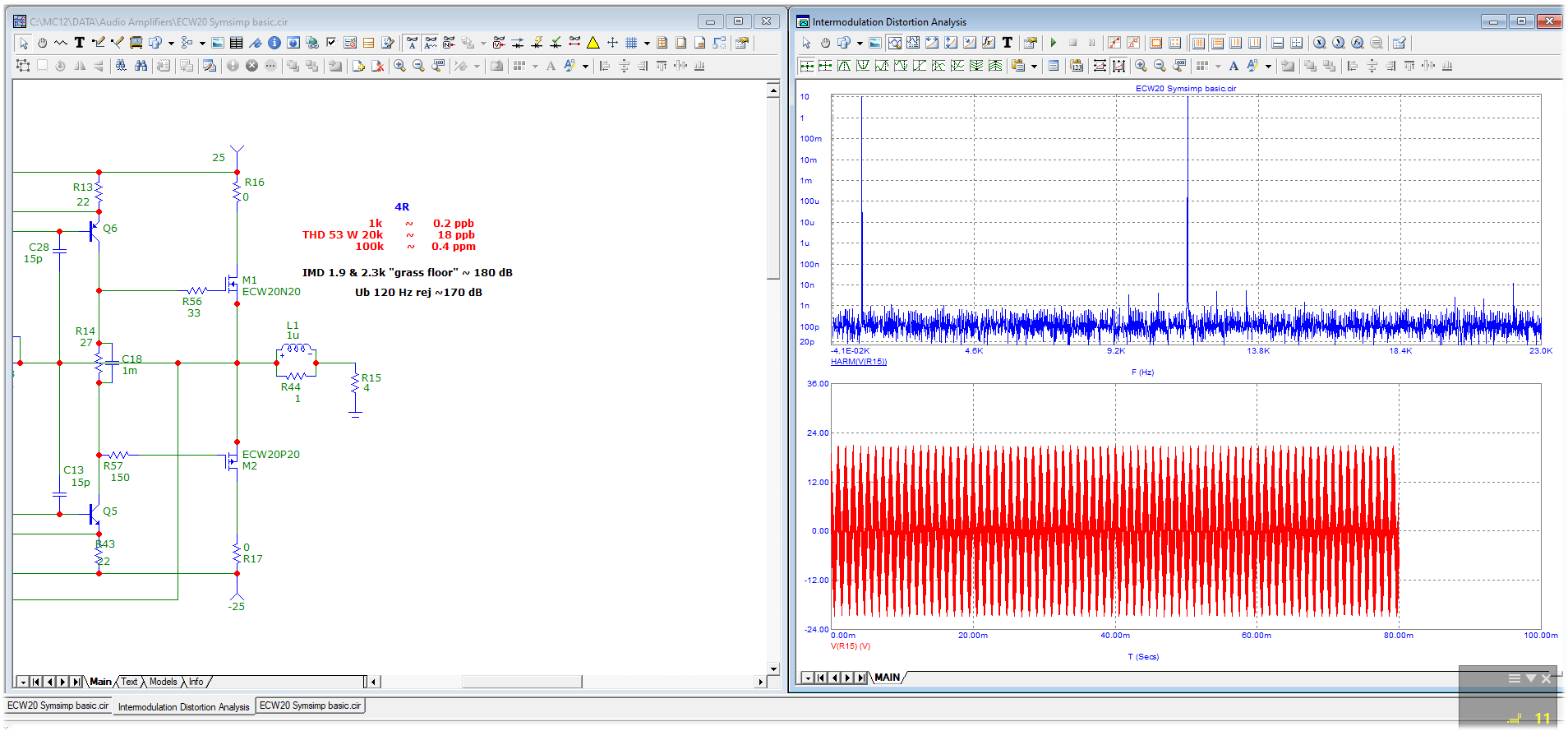Screen dimensions: 1568x731
Task: Click the schematic horizontal scrollbar thumb
Action: point(522,682)
